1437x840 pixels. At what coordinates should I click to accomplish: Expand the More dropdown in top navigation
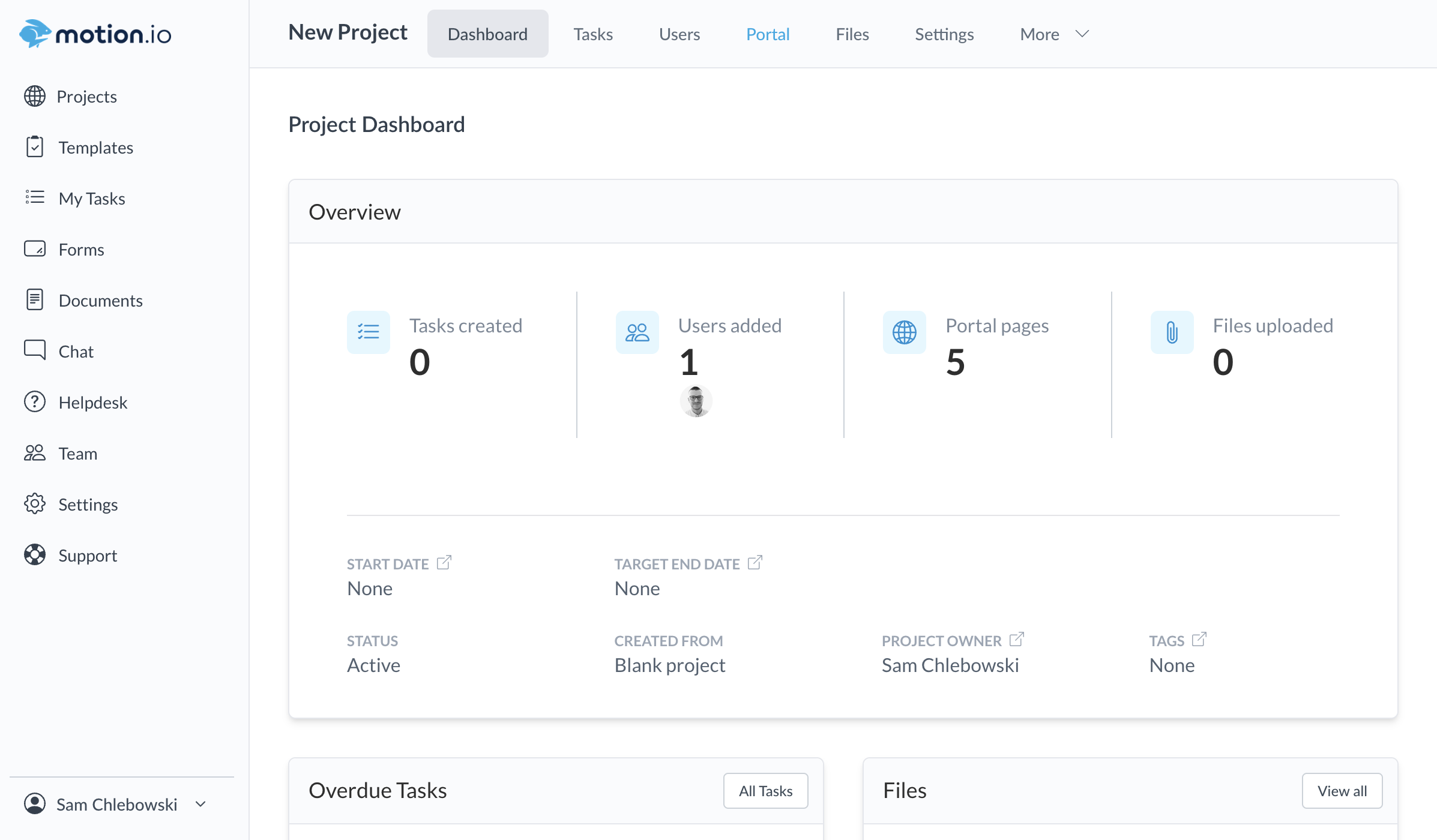(1054, 34)
